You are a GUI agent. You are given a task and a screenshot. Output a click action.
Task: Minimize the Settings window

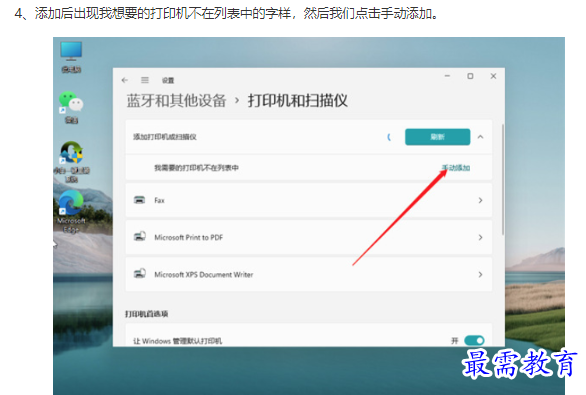tap(447, 76)
